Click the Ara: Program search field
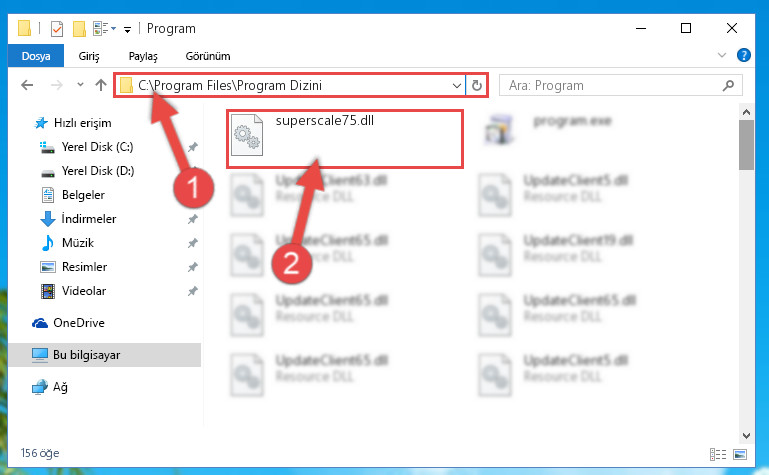Image resolution: width=769 pixels, height=475 pixels. tap(611, 86)
